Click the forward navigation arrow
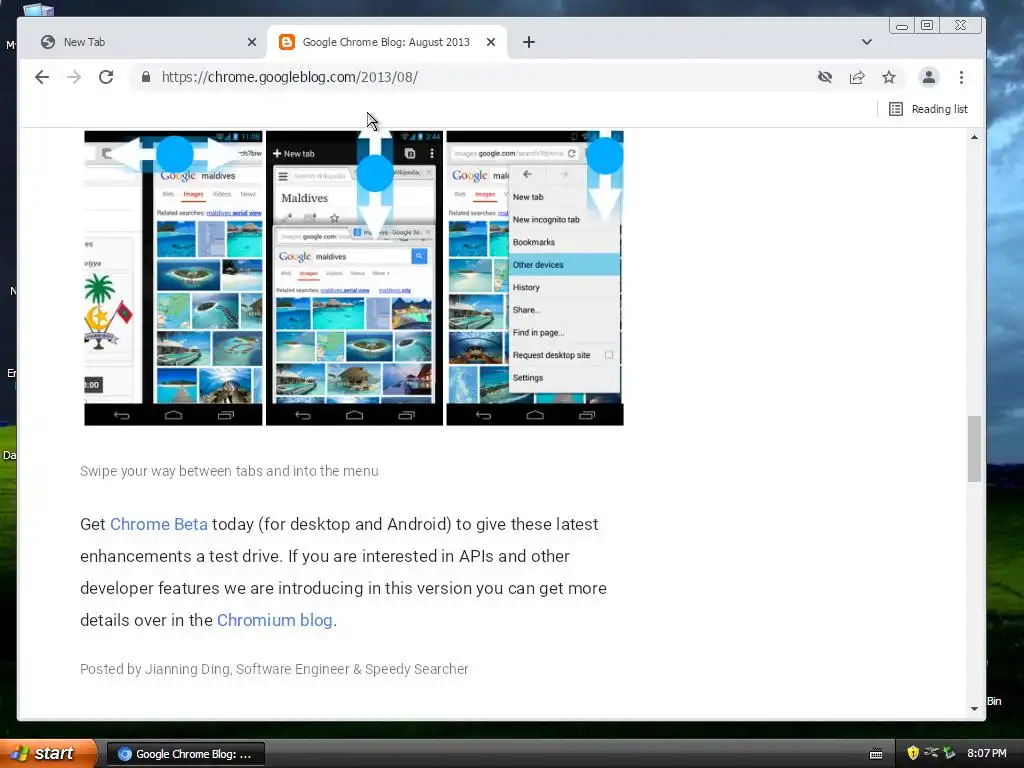Viewport: 1024px width, 768px height. (x=74, y=77)
